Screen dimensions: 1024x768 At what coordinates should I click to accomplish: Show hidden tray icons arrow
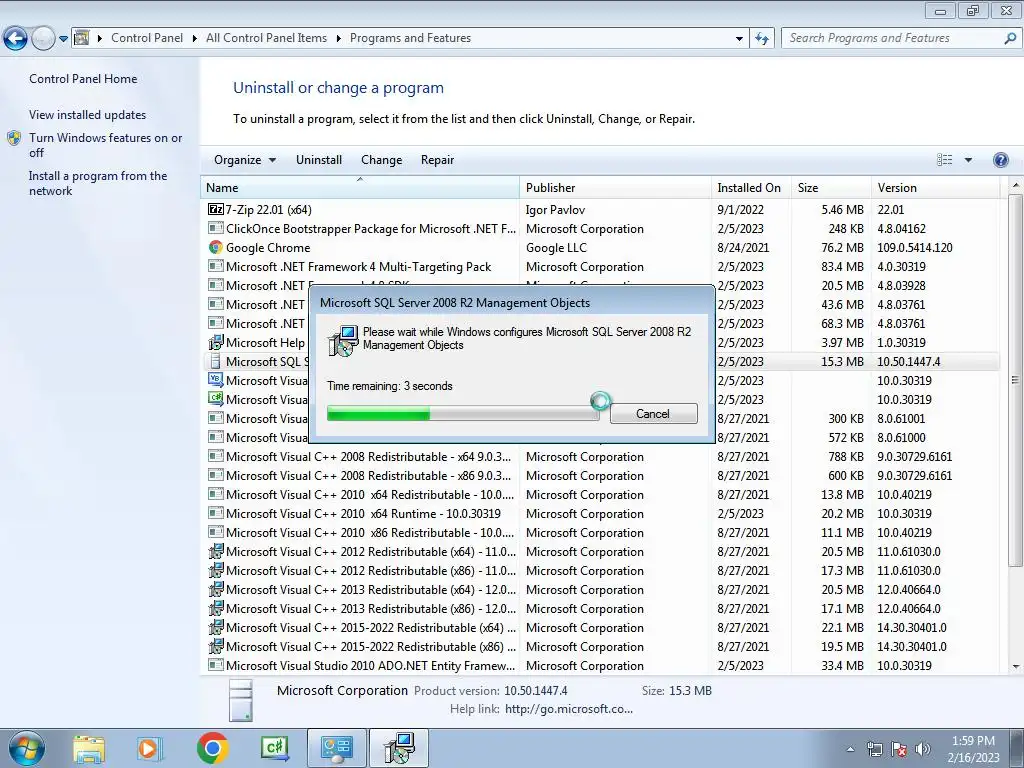(850, 749)
